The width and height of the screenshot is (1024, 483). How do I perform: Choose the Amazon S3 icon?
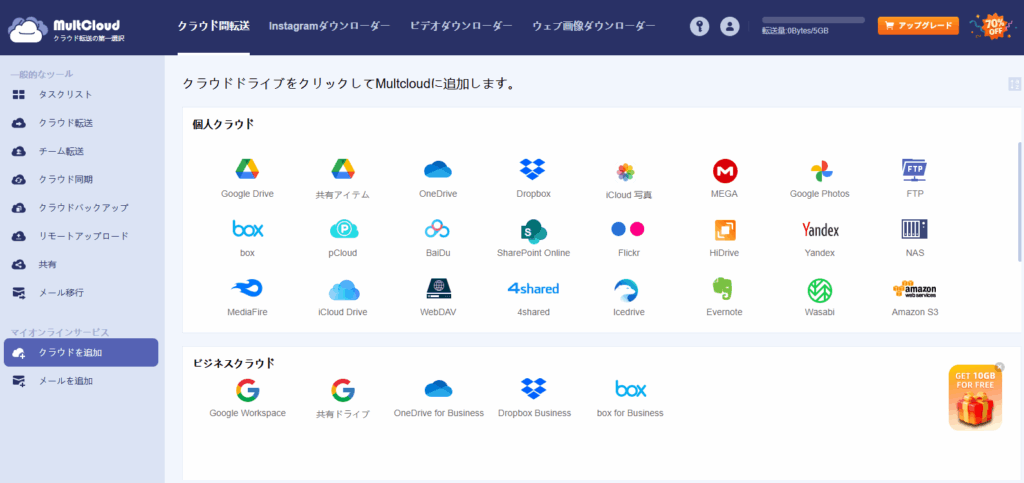pos(914,291)
